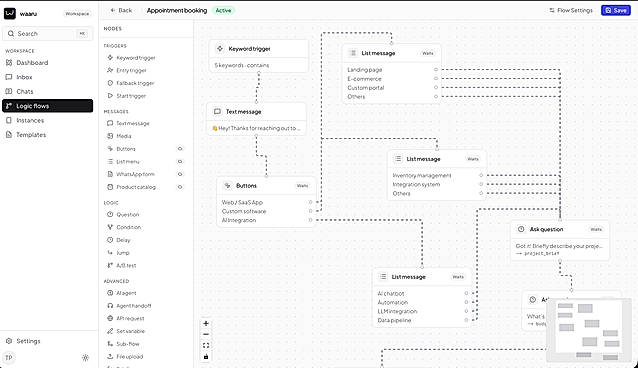Click the badge beside Product catalog node

pyautogui.click(x=180, y=187)
